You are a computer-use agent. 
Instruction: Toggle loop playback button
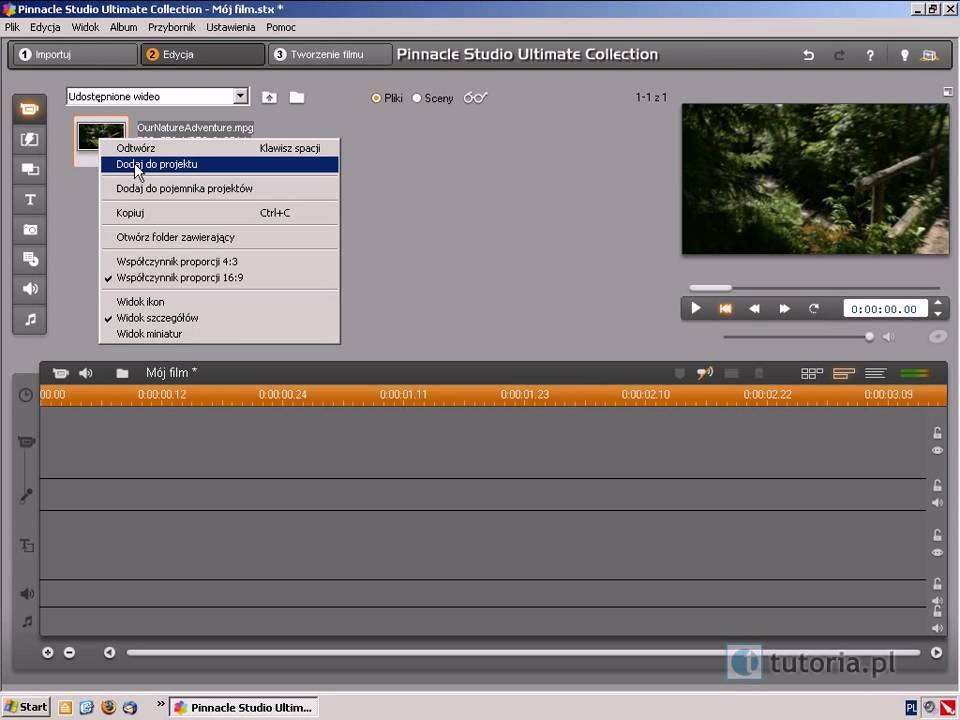(x=814, y=309)
